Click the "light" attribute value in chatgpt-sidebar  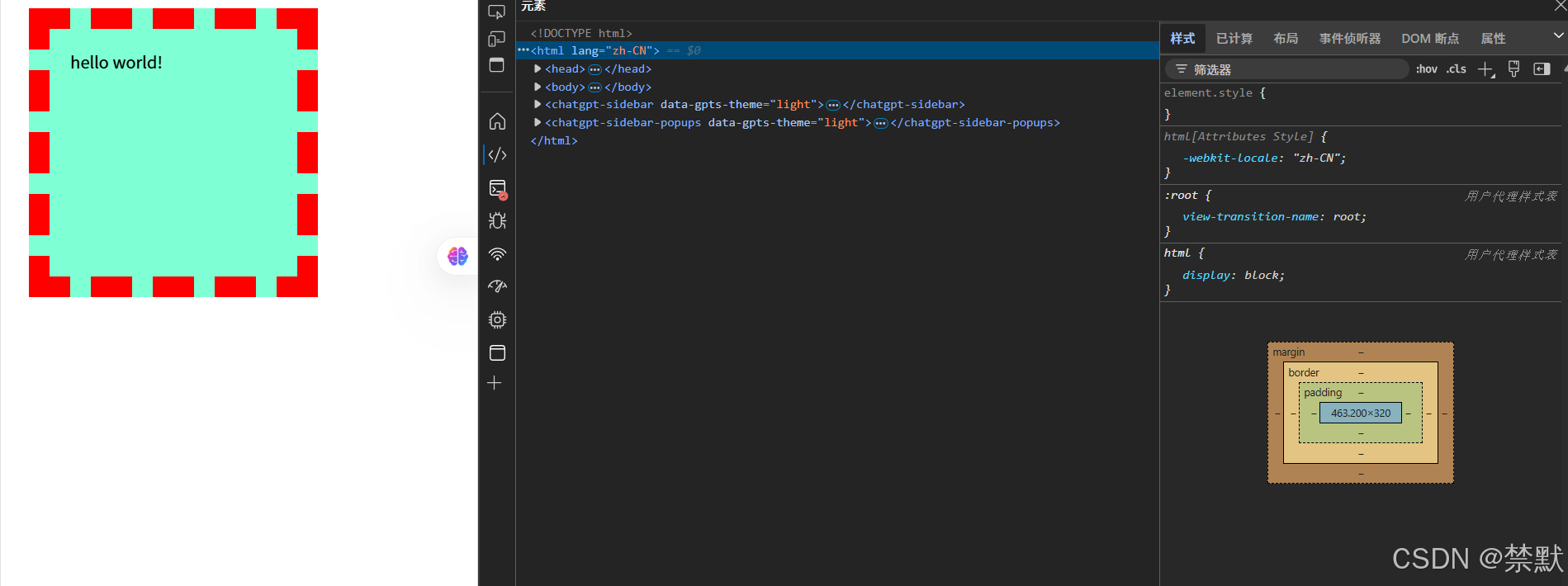tap(793, 104)
